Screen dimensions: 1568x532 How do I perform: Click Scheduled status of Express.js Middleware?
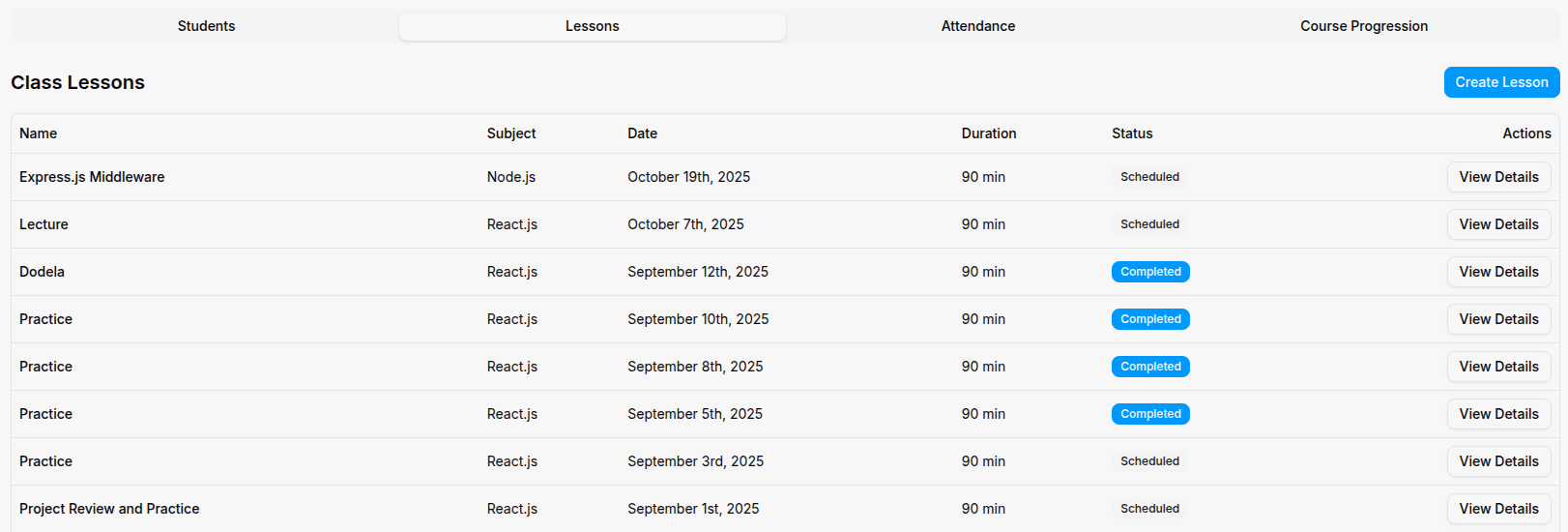click(x=1148, y=177)
